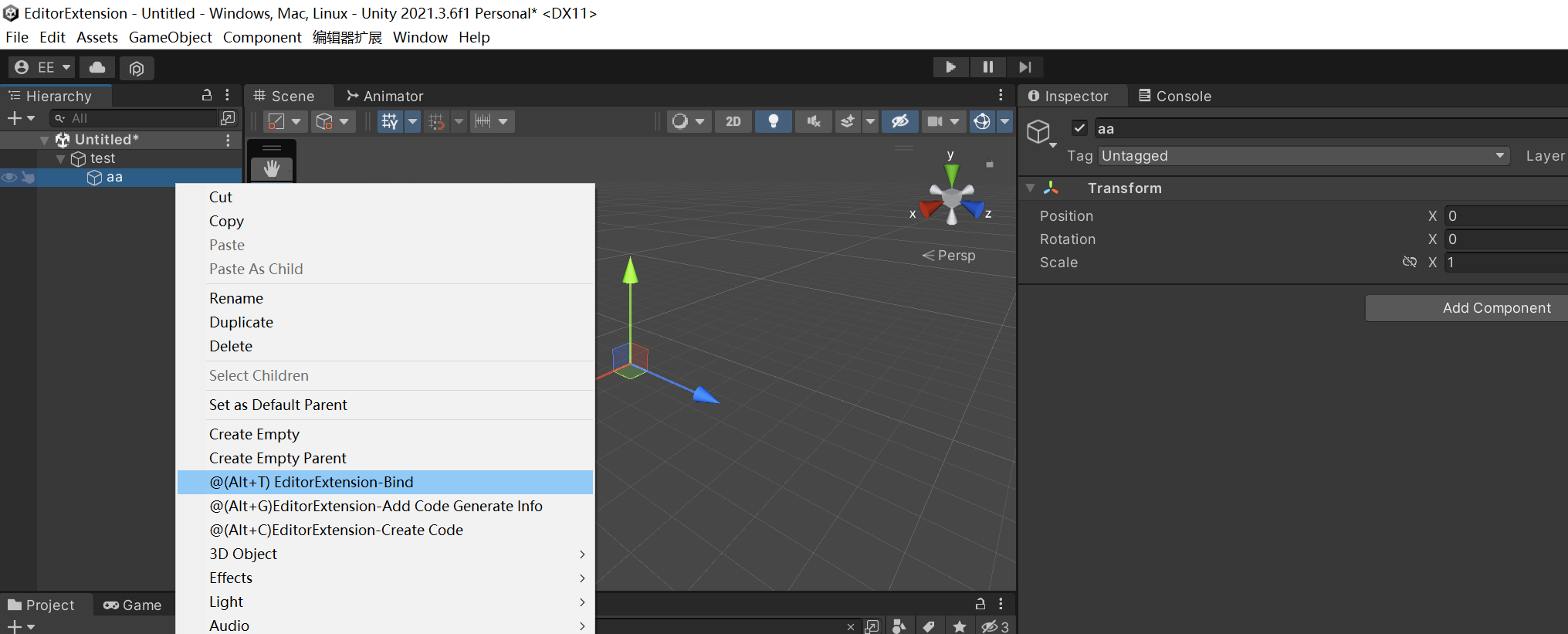Click the Plastic SCM version control icon
The height and width of the screenshot is (634, 1568).
[137, 68]
